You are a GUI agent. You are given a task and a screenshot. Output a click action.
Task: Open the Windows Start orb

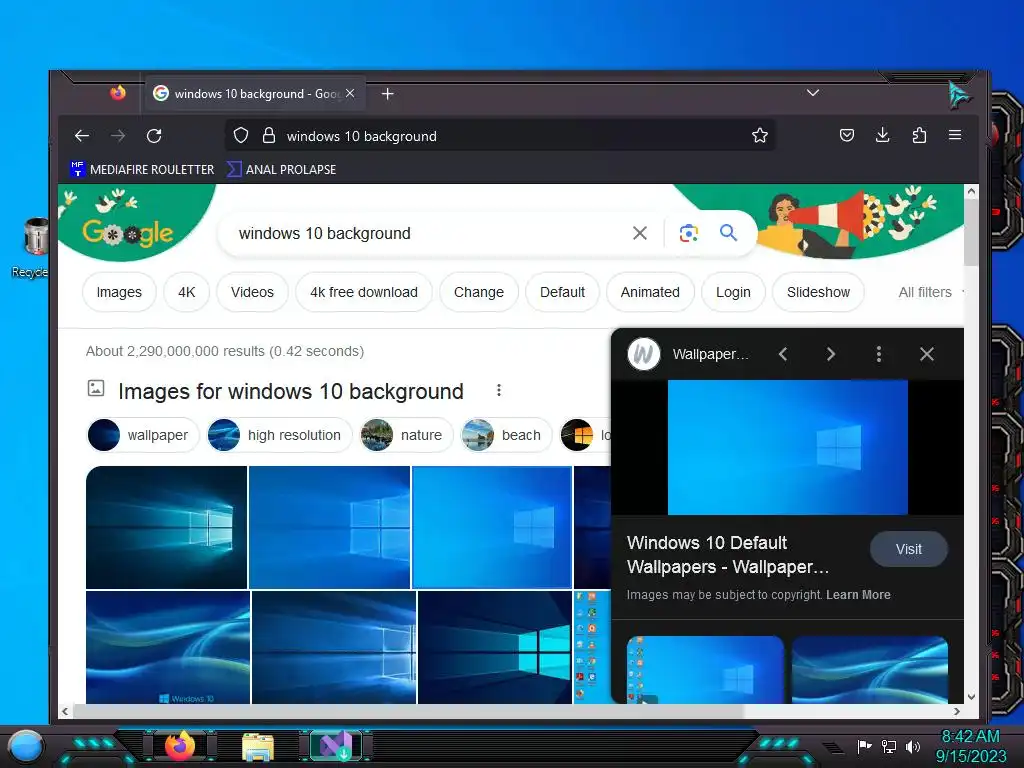(x=25, y=746)
